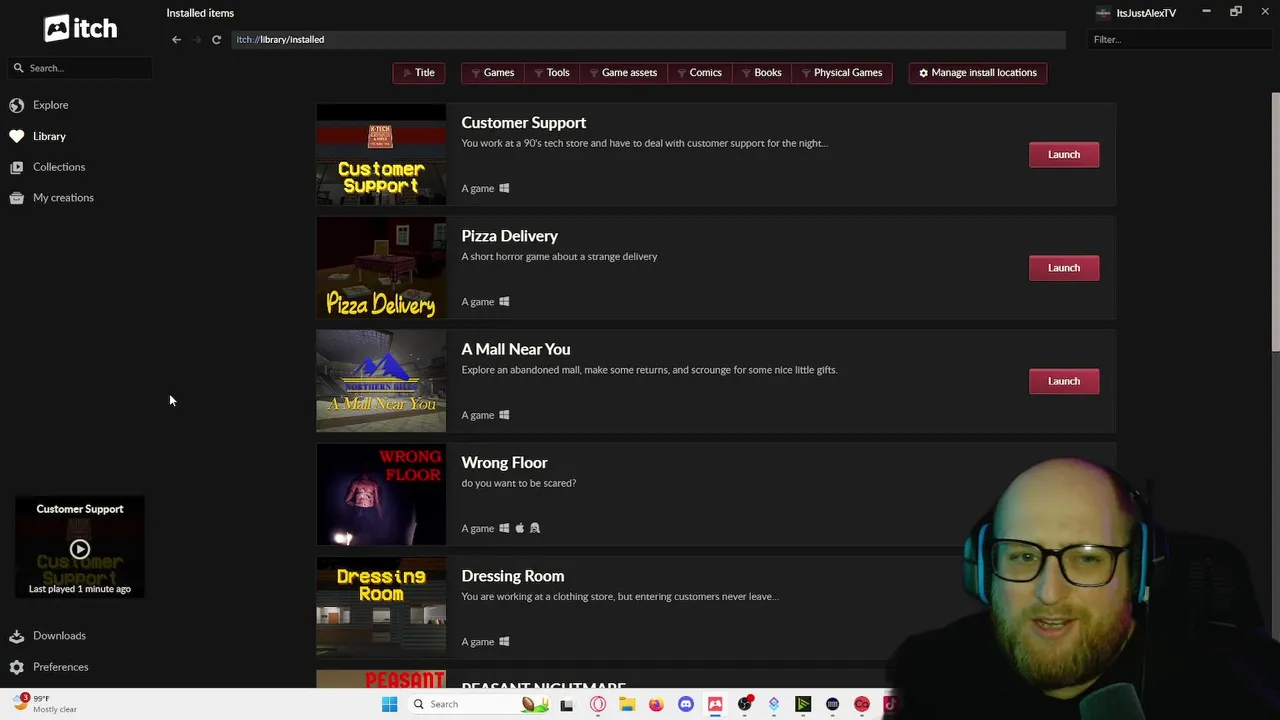
Task: Click Windows icon on Customer Support row
Action: point(504,188)
